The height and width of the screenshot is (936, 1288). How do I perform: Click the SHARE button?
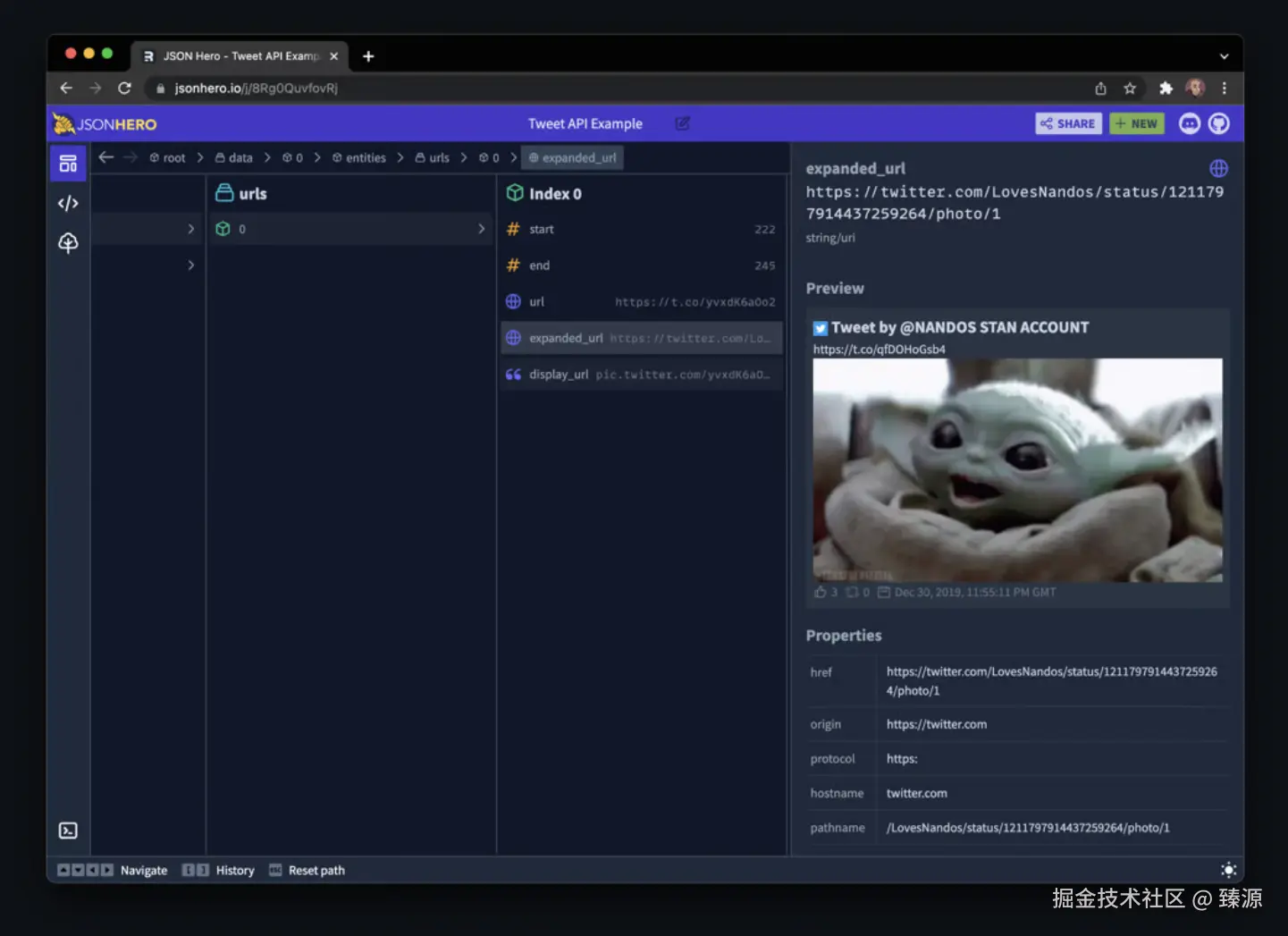(x=1068, y=123)
